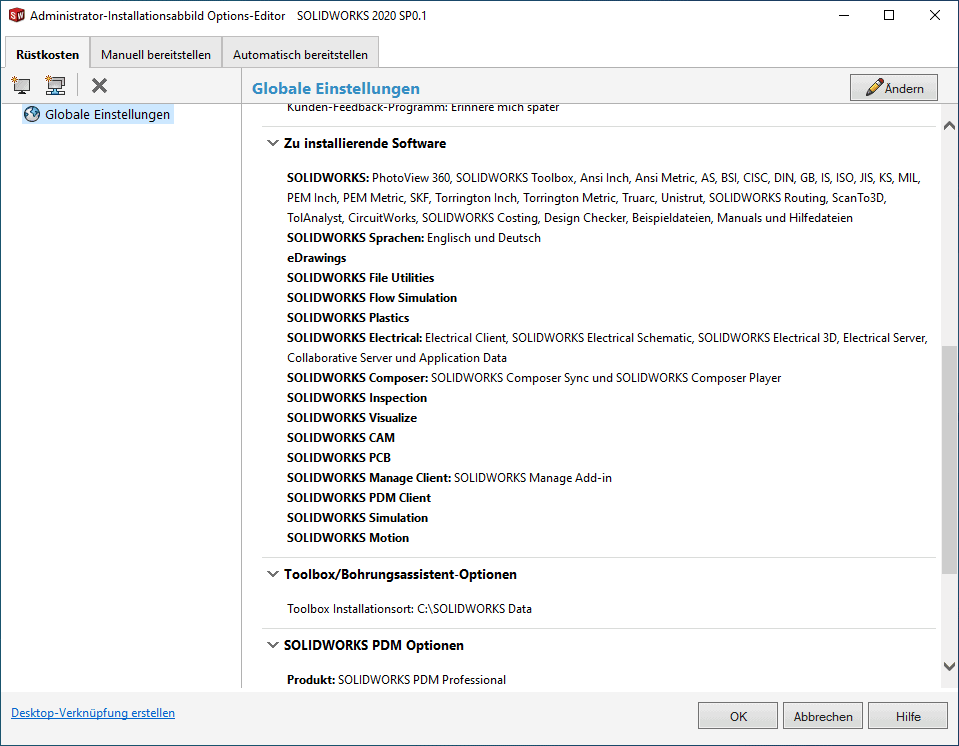Click Produkt: SOLIDWORKS PDM Professional text
The height and width of the screenshot is (746, 959).
click(396, 680)
